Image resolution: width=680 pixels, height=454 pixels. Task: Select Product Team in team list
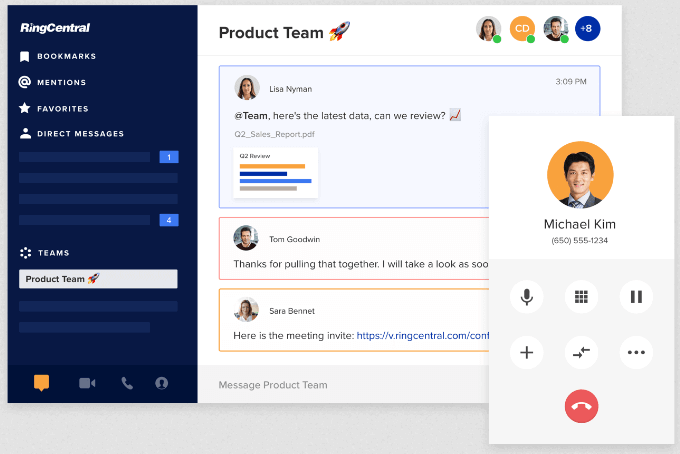(x=98, y=279)
